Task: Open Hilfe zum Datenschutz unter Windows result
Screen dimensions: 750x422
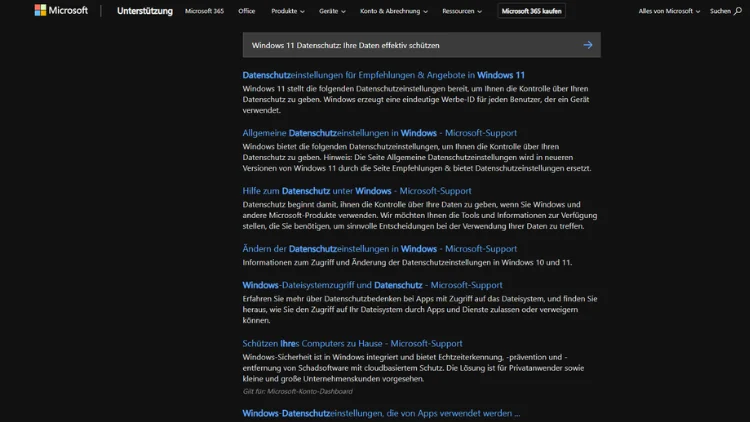Action: 356,190
